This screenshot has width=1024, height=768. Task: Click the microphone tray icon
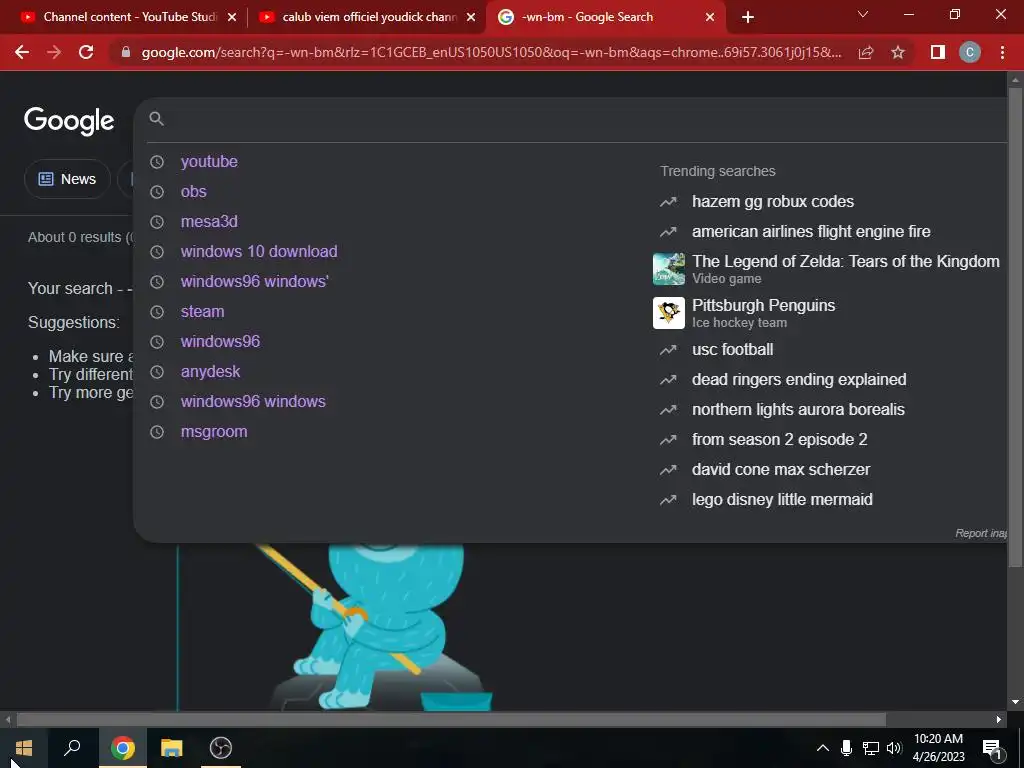tap(846, 748)
